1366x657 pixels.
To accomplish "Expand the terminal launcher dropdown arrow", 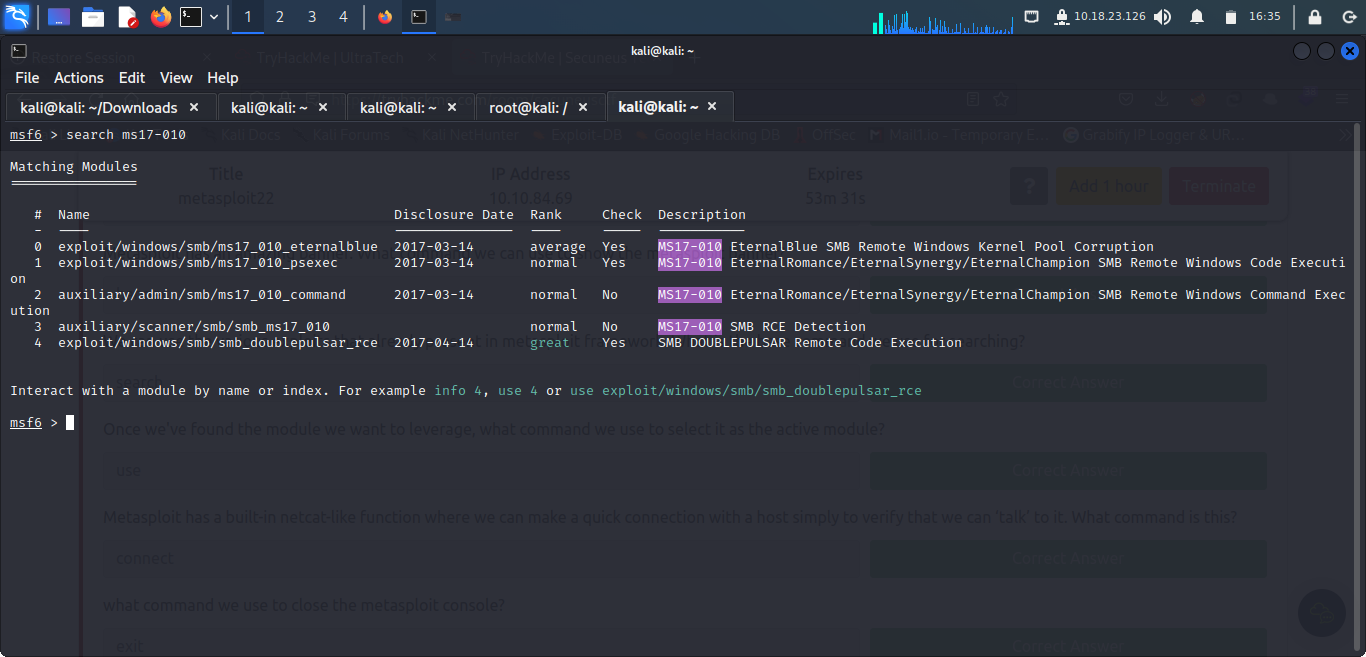I will point(214,17).
